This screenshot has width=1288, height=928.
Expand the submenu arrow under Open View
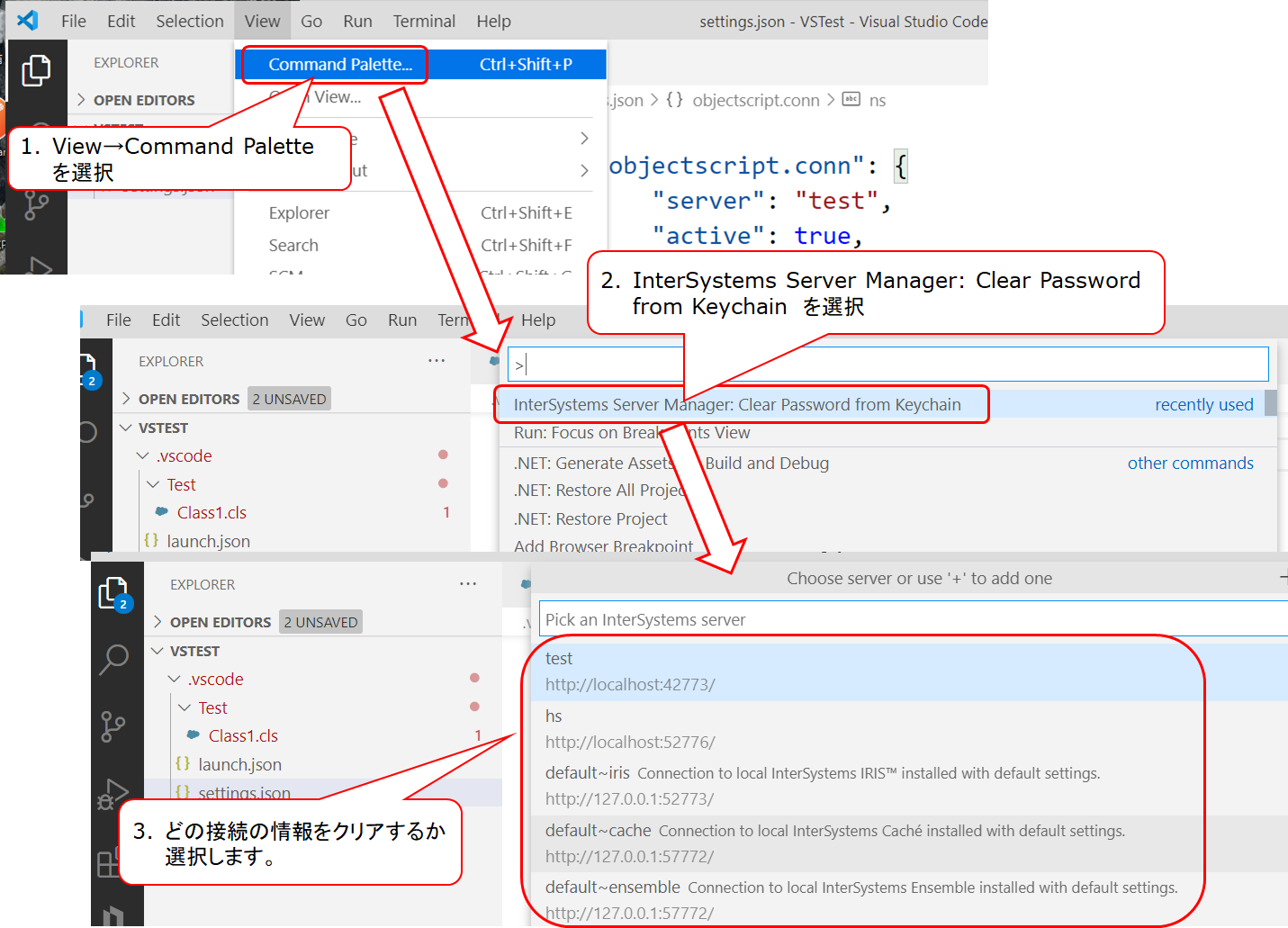584,138
